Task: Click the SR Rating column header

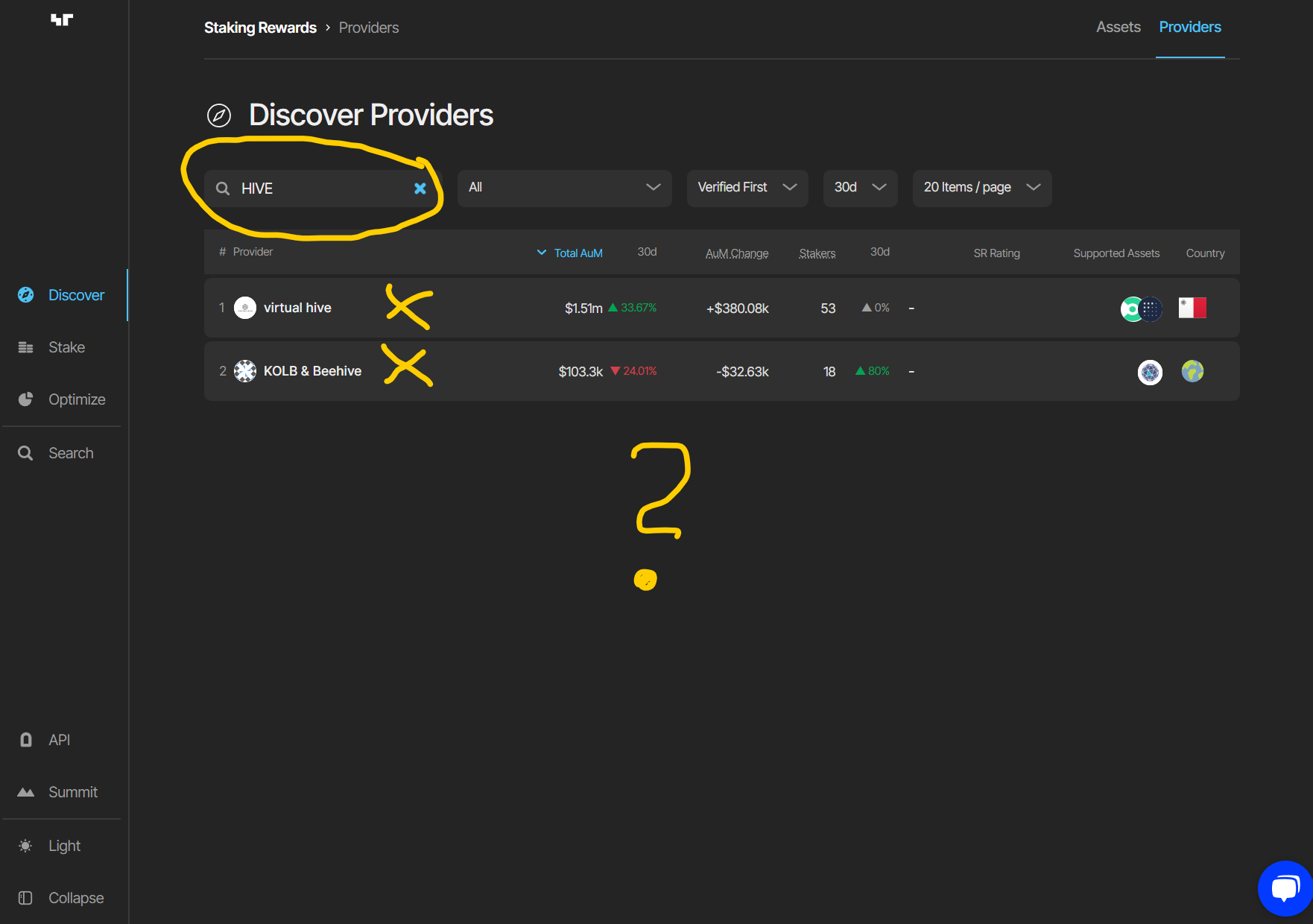Action: pyautogui.click(x=996, y=253)
